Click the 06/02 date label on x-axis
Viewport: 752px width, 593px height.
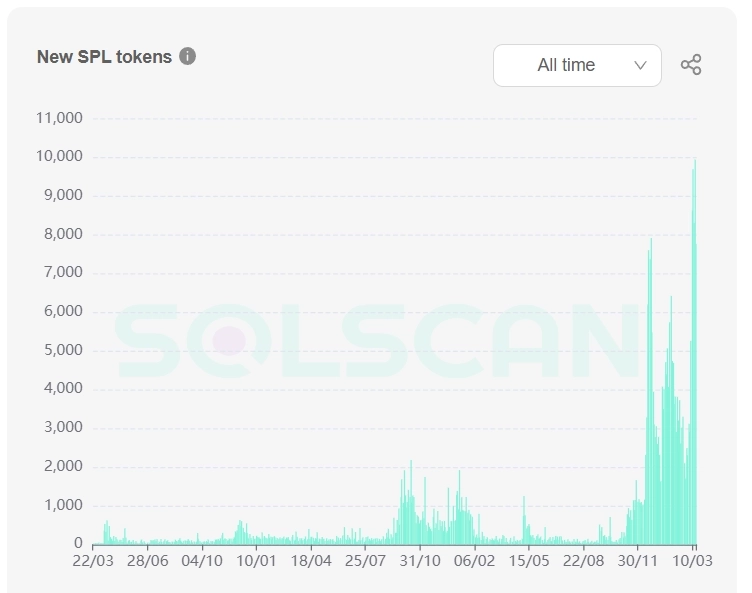(x=475, y=560)
